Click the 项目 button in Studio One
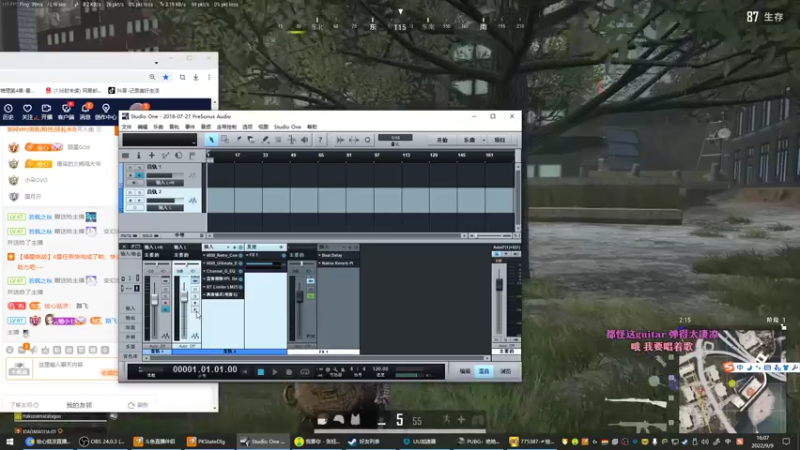This screenshot has height=450, width=800. (x=500, y=140)
